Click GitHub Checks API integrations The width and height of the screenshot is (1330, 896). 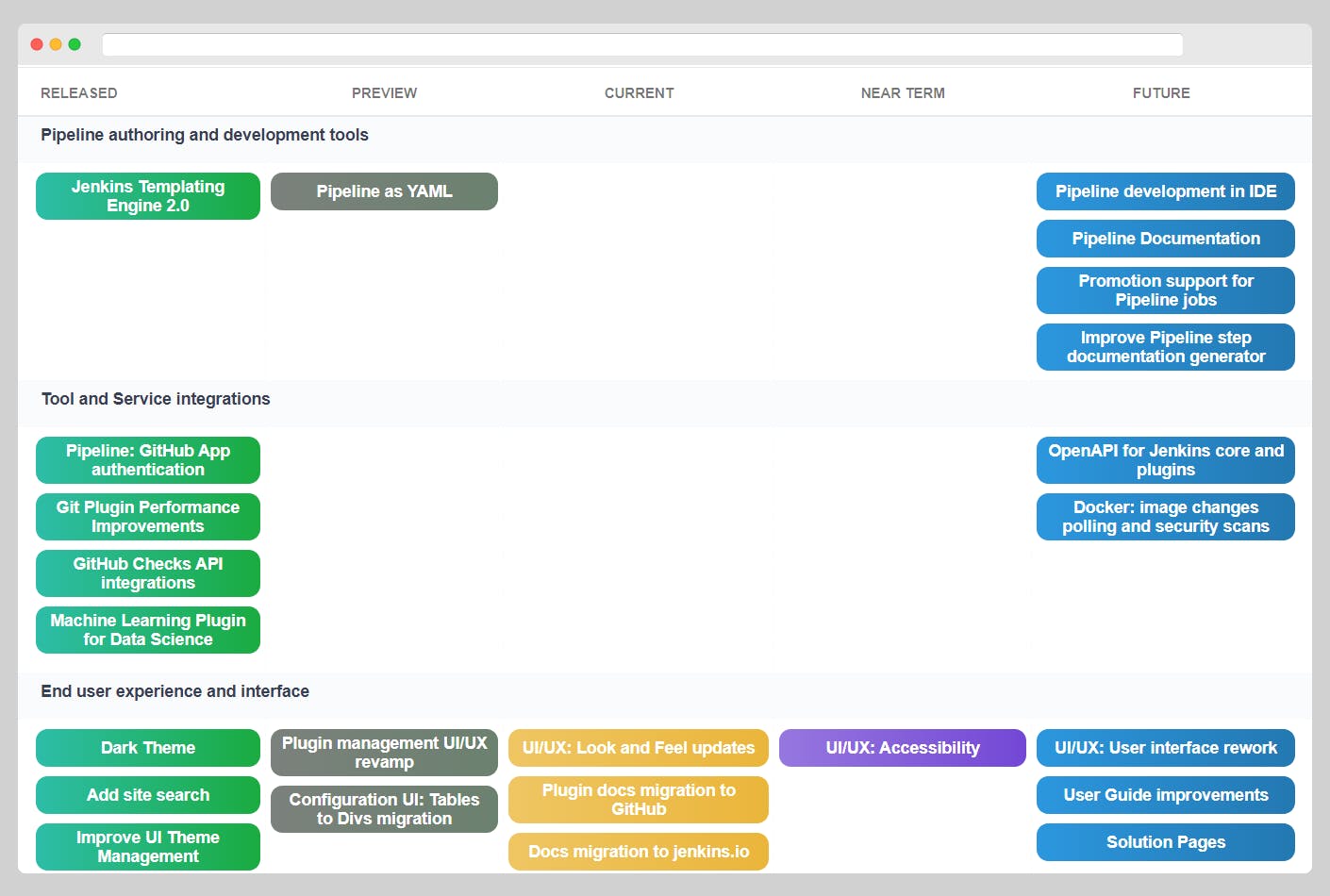tap(147, 573)
